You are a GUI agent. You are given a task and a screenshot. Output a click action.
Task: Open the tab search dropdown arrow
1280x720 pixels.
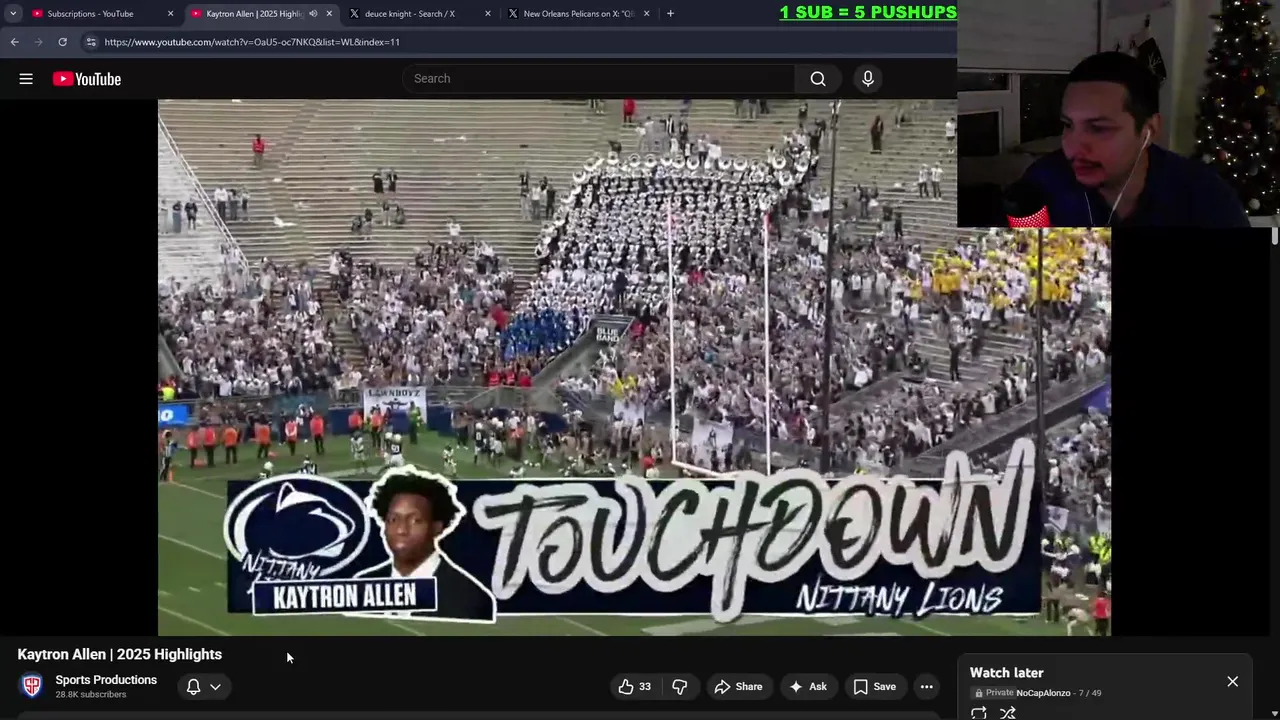pos(13,14)
